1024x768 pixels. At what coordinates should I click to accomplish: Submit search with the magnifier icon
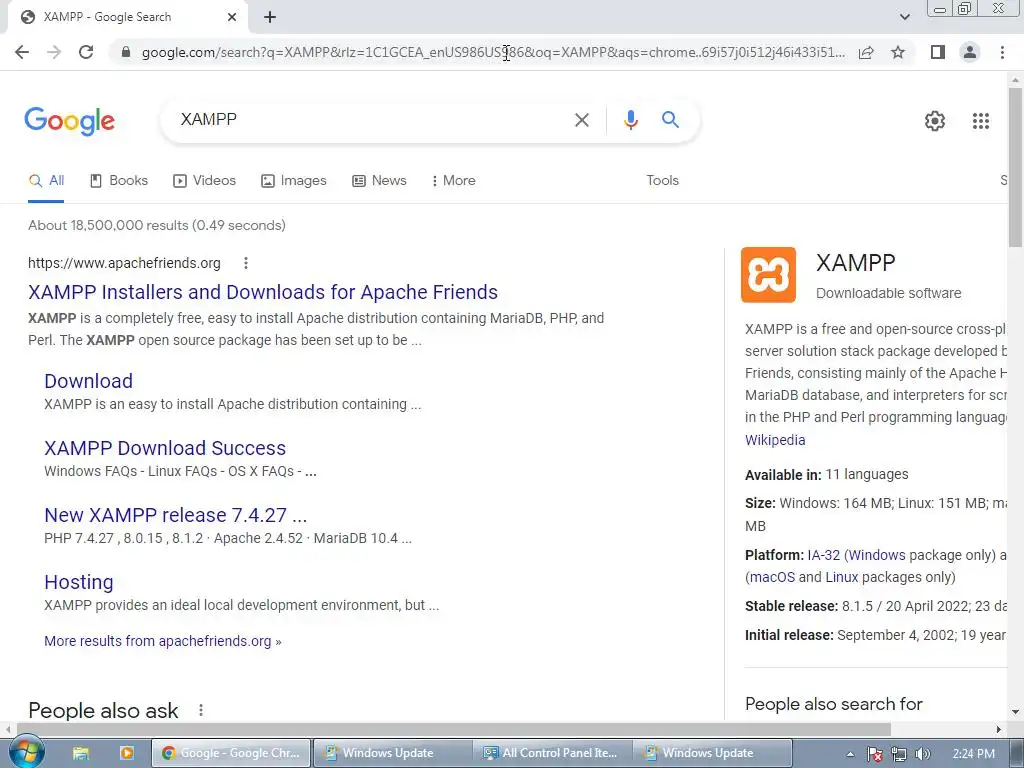coord(670,120)
